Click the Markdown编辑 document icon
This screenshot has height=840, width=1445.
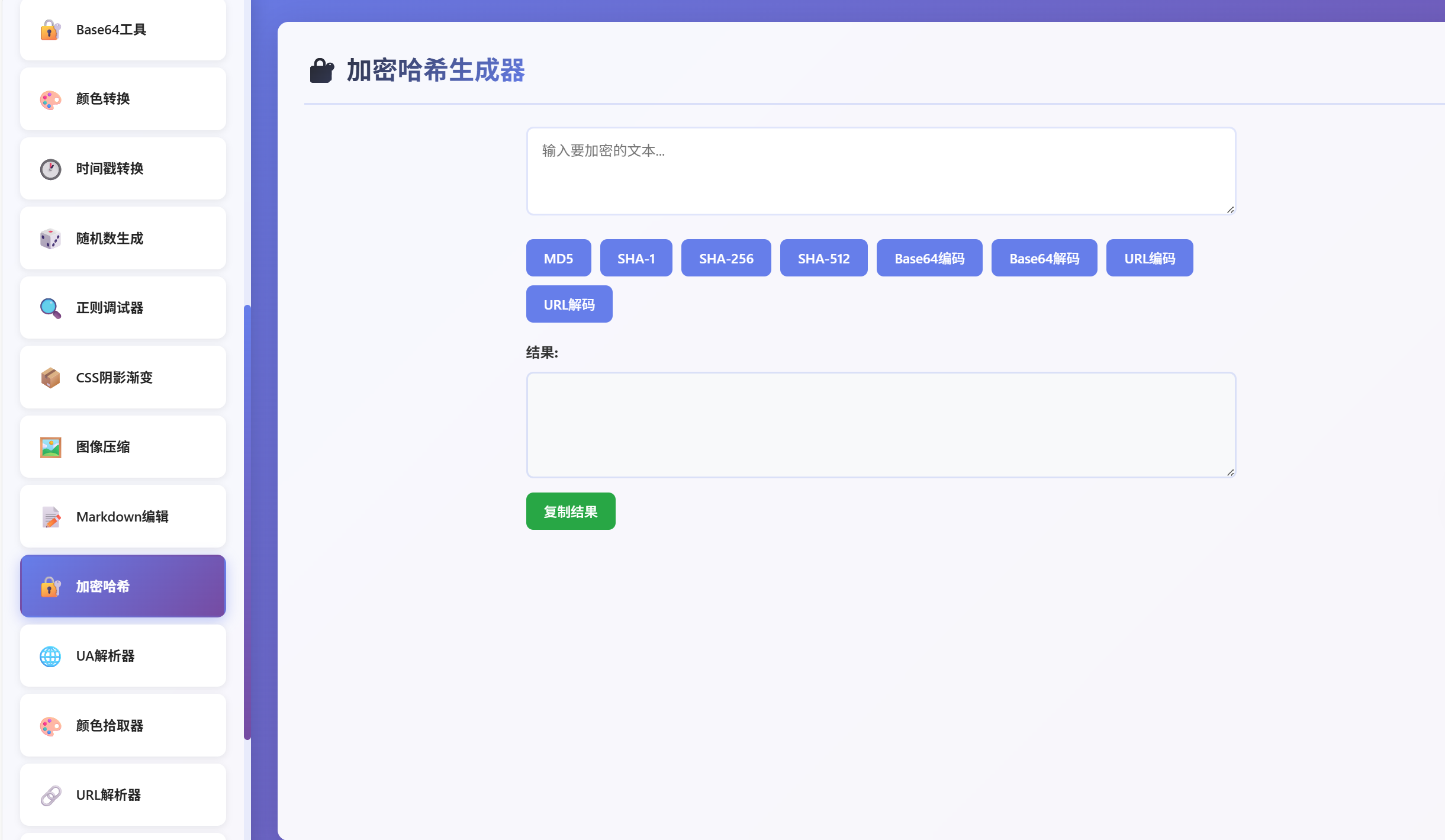[50, 516]
